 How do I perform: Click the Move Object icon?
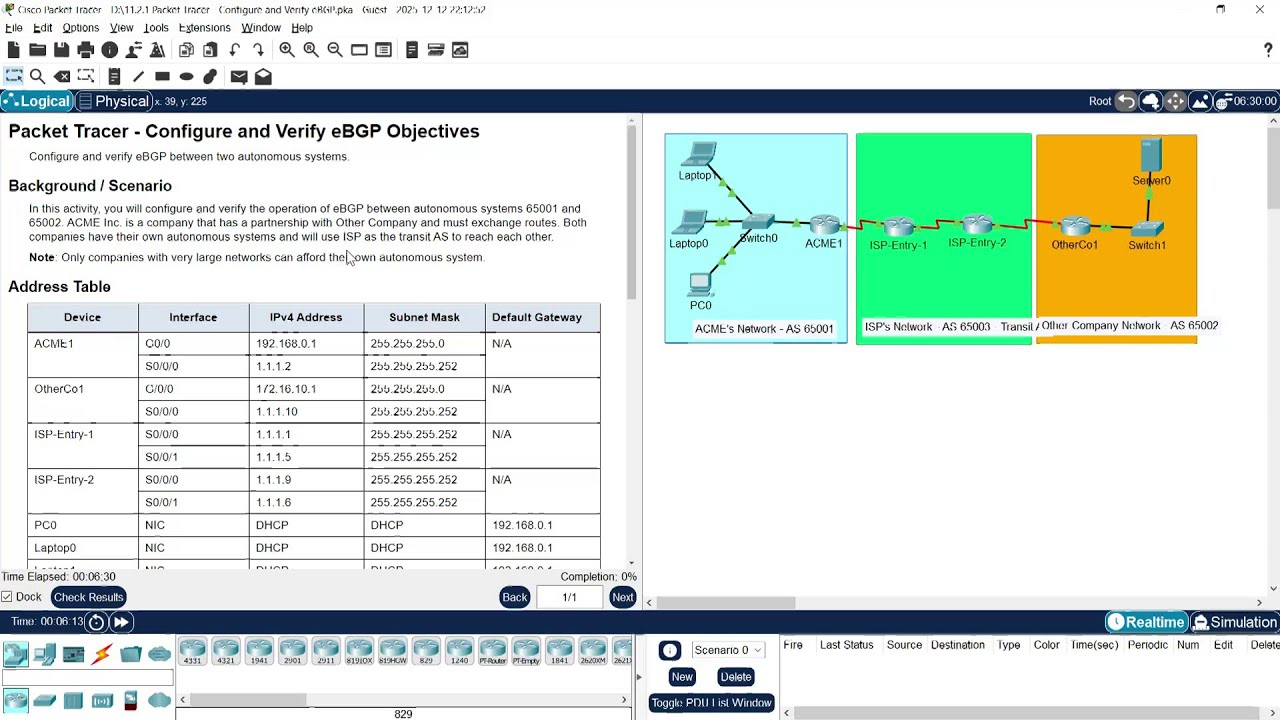pos(1175,101)
